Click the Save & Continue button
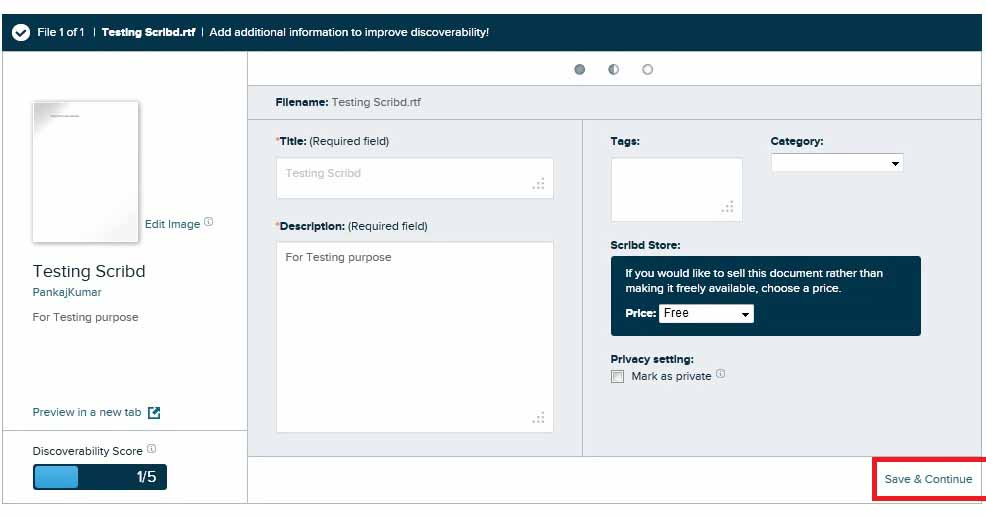This screenshot has height=516, width=986. coord(928,479)
